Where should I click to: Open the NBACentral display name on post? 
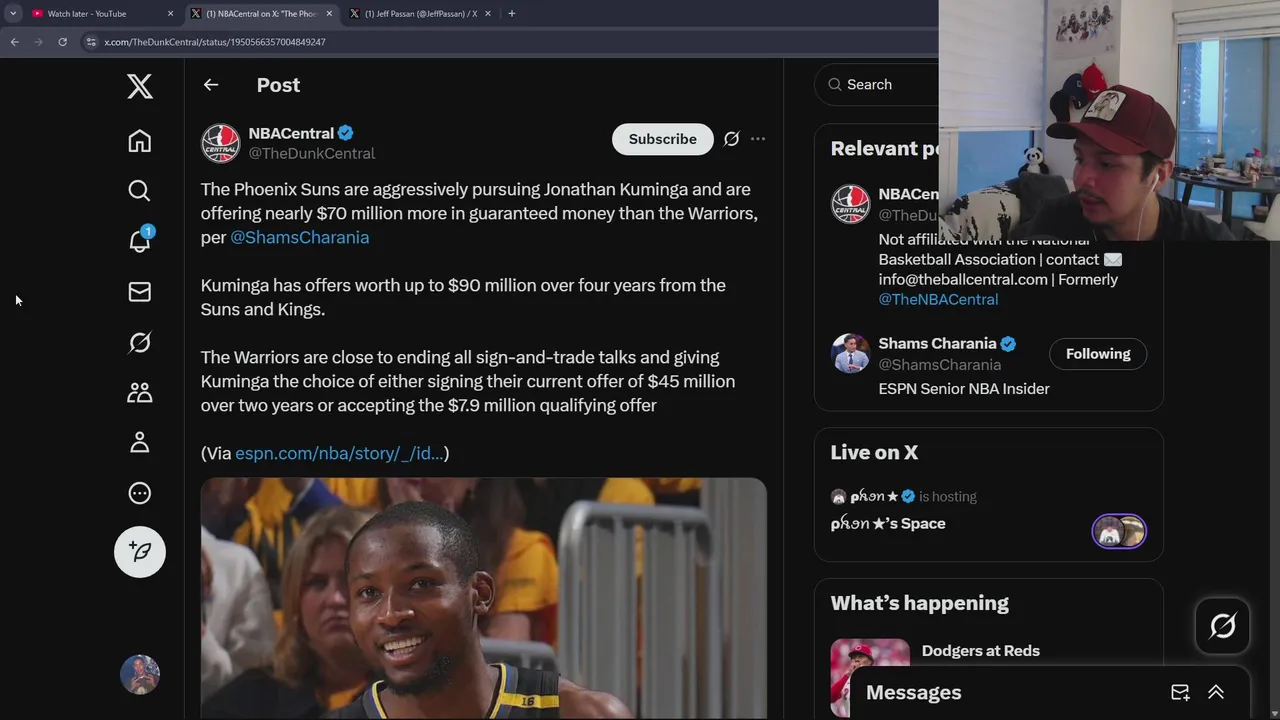(x=291, y=133)
